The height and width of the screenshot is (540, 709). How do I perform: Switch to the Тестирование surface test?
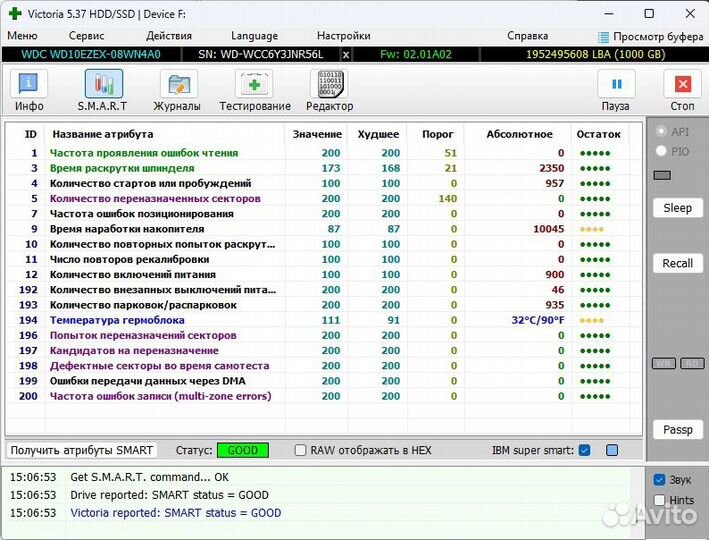tap(255, 89)
